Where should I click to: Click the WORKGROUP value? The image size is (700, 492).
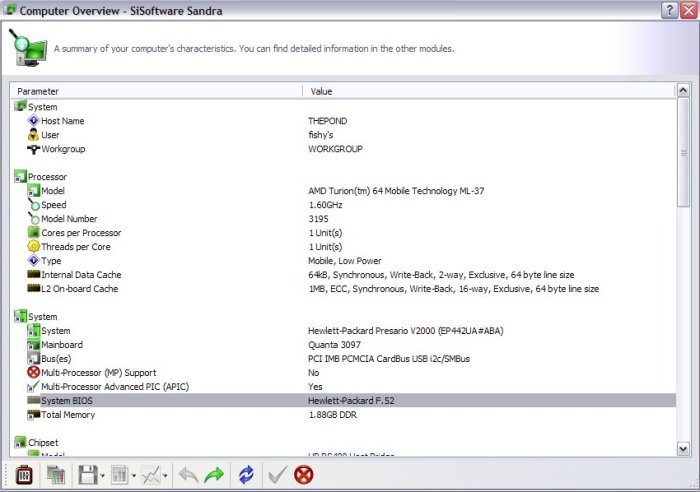point(335,149)
